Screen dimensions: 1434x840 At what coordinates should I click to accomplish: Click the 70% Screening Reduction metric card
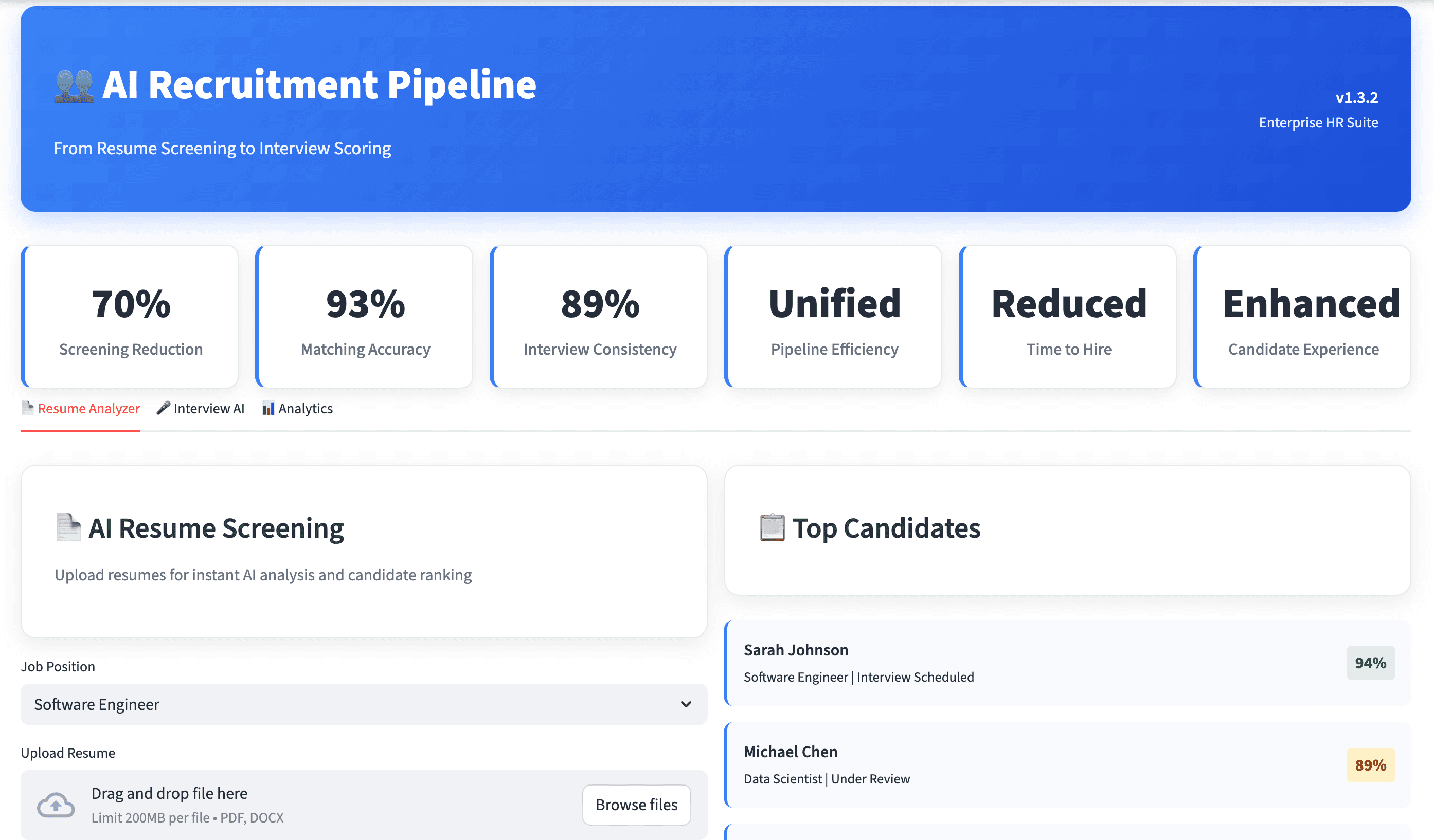(x=130, y=317)
